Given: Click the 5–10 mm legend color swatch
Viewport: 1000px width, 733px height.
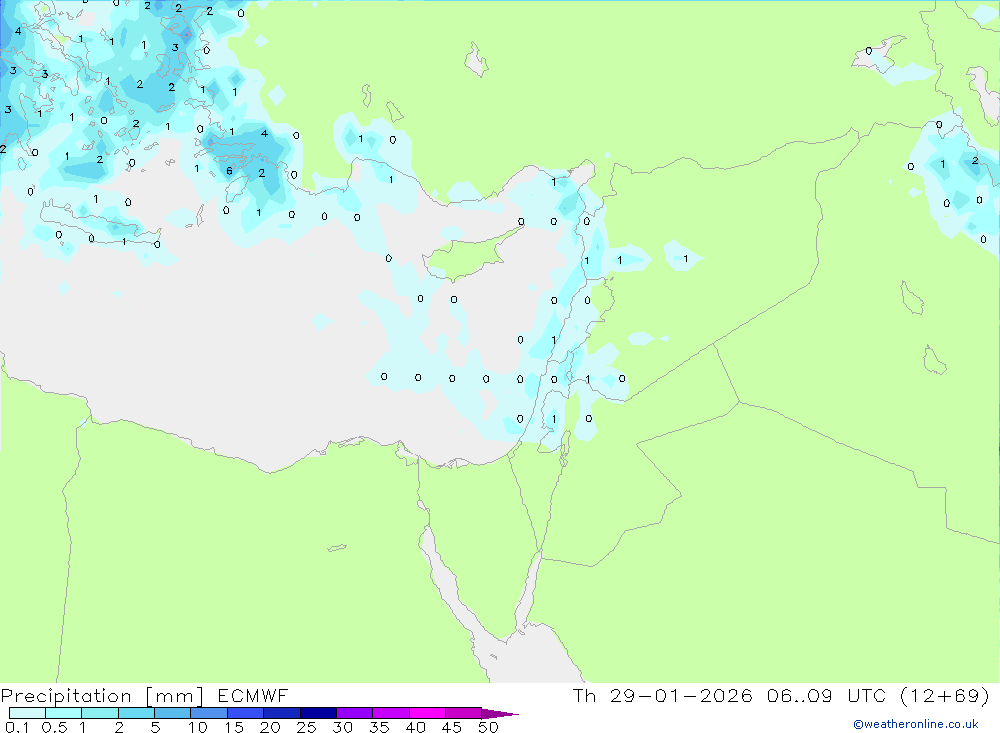Looking at the screenshot, I should click(x=173, y=713).
